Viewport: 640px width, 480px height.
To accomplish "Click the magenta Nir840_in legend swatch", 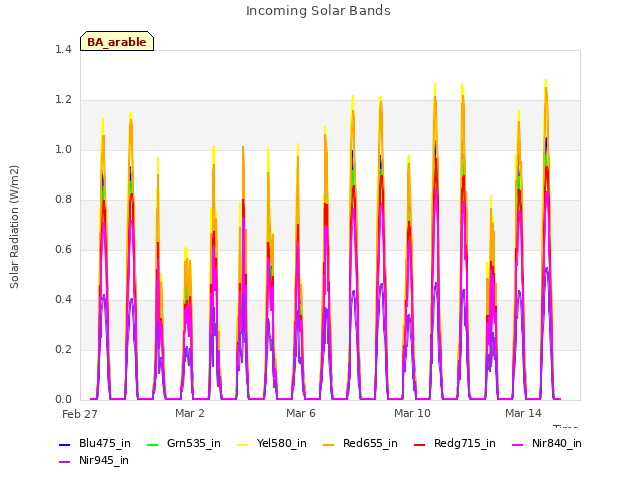I will pyautogui.click(x=518, y=444).
